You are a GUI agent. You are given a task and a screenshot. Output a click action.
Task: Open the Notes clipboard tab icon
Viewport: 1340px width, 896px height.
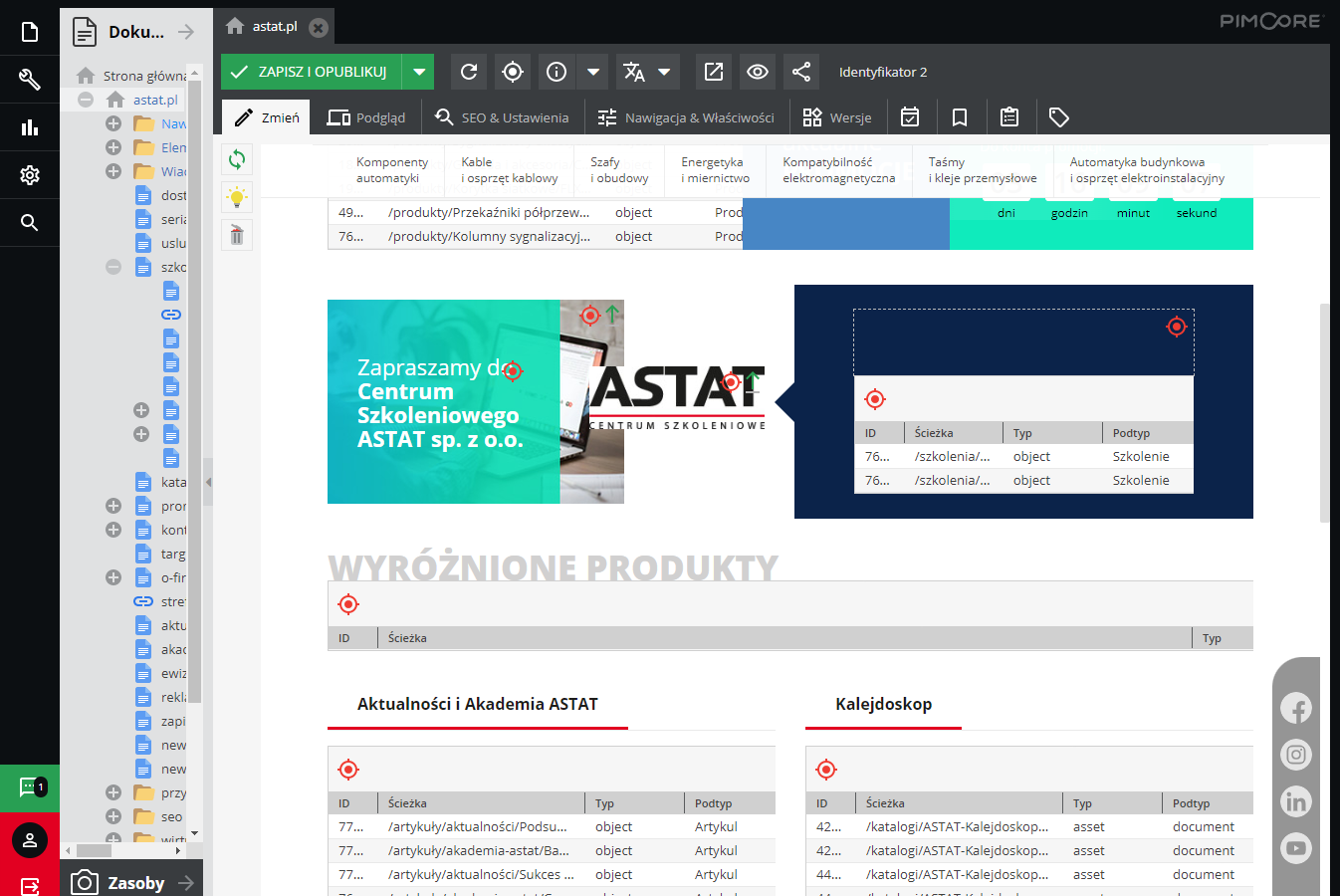pyautogui.click(x=1009, y=117)
